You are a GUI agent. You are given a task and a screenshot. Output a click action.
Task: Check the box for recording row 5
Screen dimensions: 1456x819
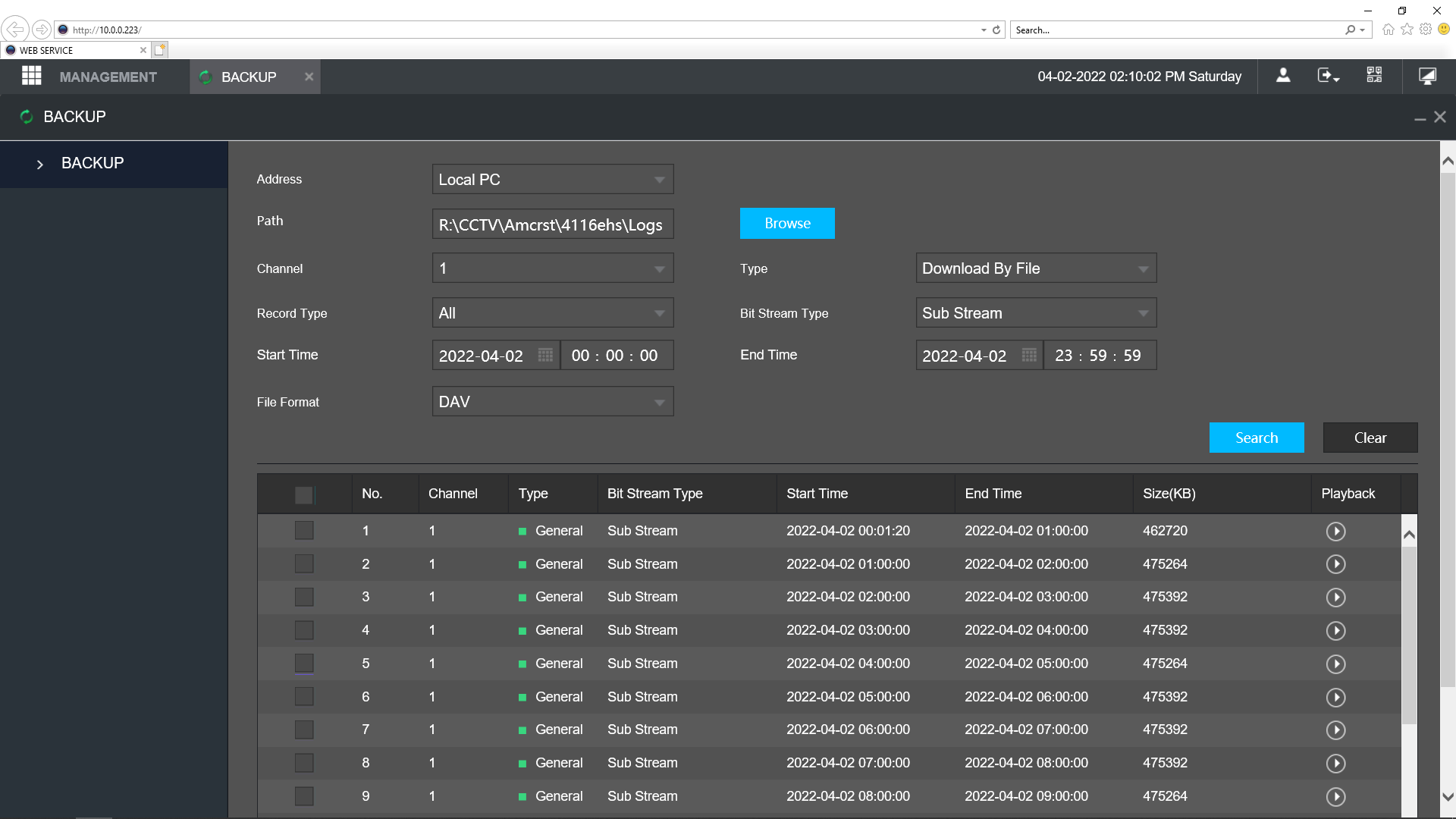(x=304, y=664)
